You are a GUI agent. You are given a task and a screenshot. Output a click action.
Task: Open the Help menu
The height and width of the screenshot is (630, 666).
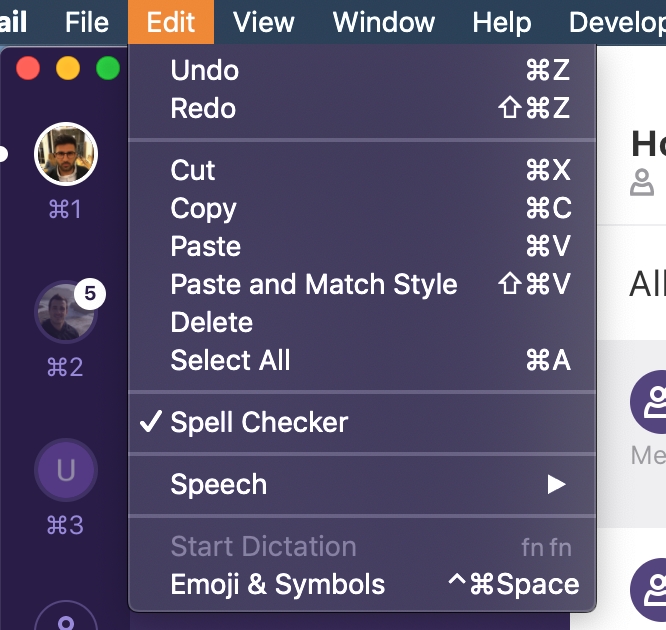click(502, 21)
